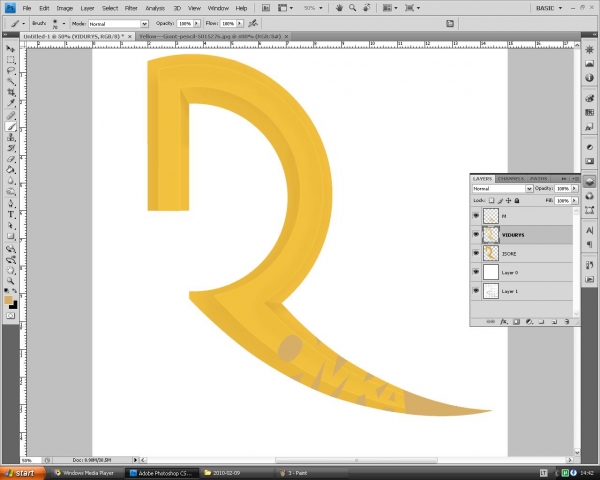Viewport: 600px width, 480px height.
Task: Add a layer style (fx)
Action: click(x=504, y=322)
